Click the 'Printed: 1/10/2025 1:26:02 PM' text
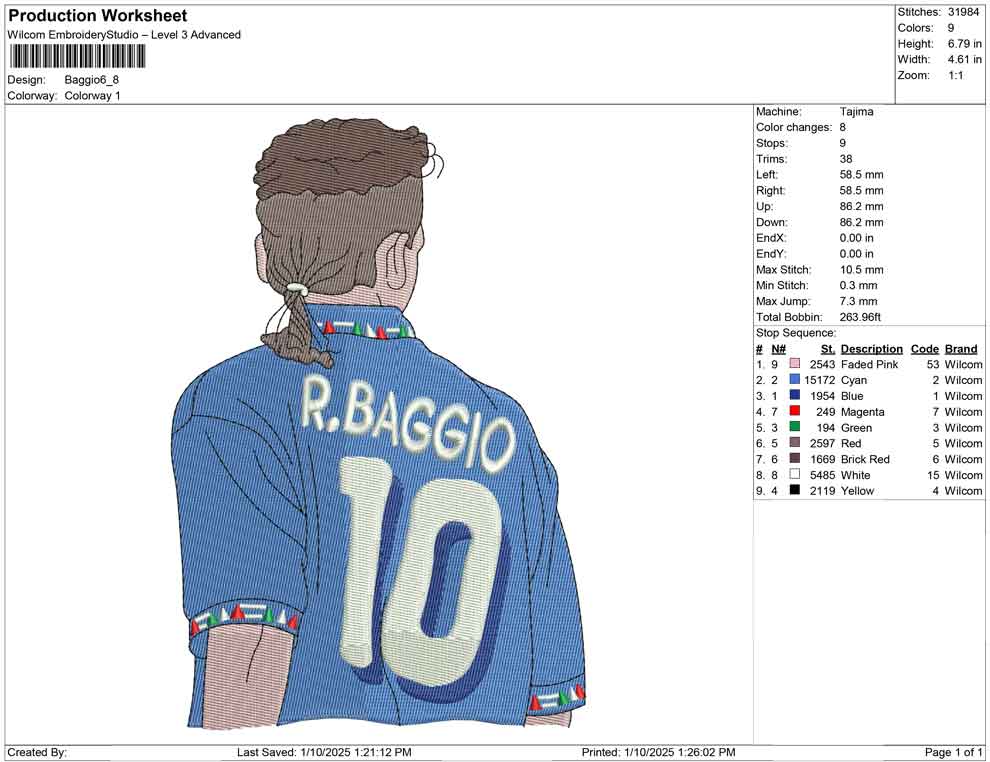 point(659,752)
